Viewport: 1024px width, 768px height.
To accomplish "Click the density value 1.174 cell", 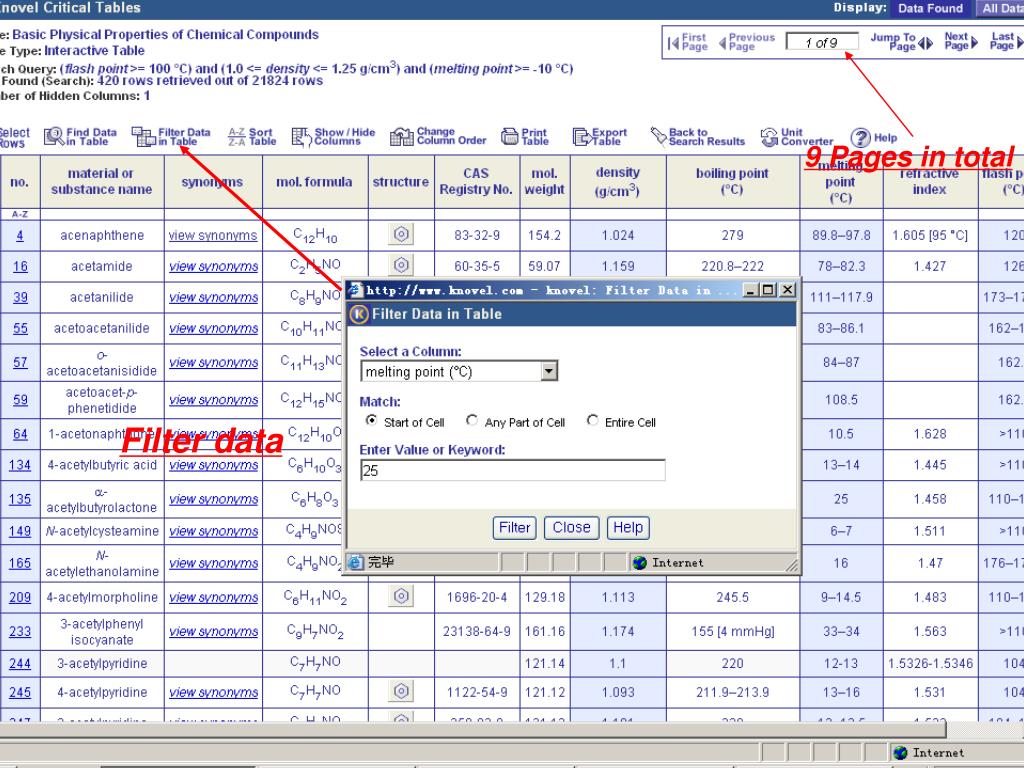I will pos(618,632).
